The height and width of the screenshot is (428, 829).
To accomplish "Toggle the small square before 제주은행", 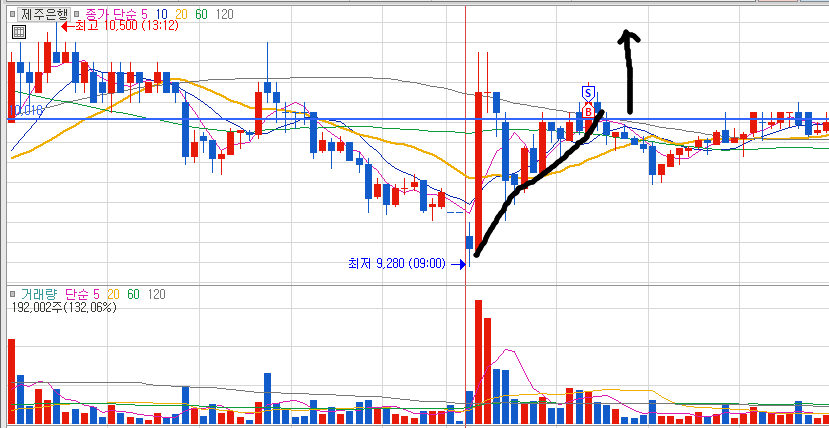I will 13,14.
